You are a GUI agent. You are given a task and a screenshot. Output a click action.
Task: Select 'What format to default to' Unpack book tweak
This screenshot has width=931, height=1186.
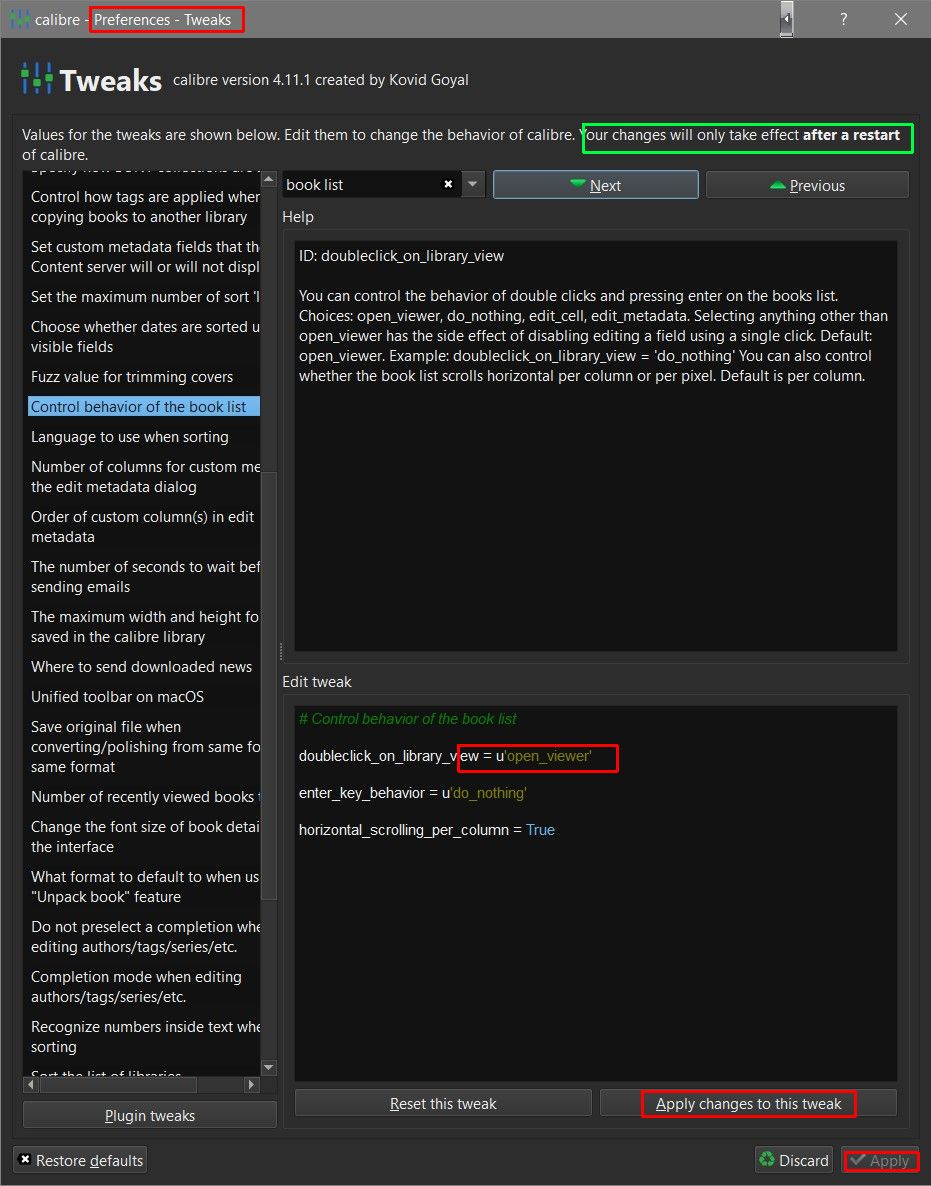click(x=144, y=886)
